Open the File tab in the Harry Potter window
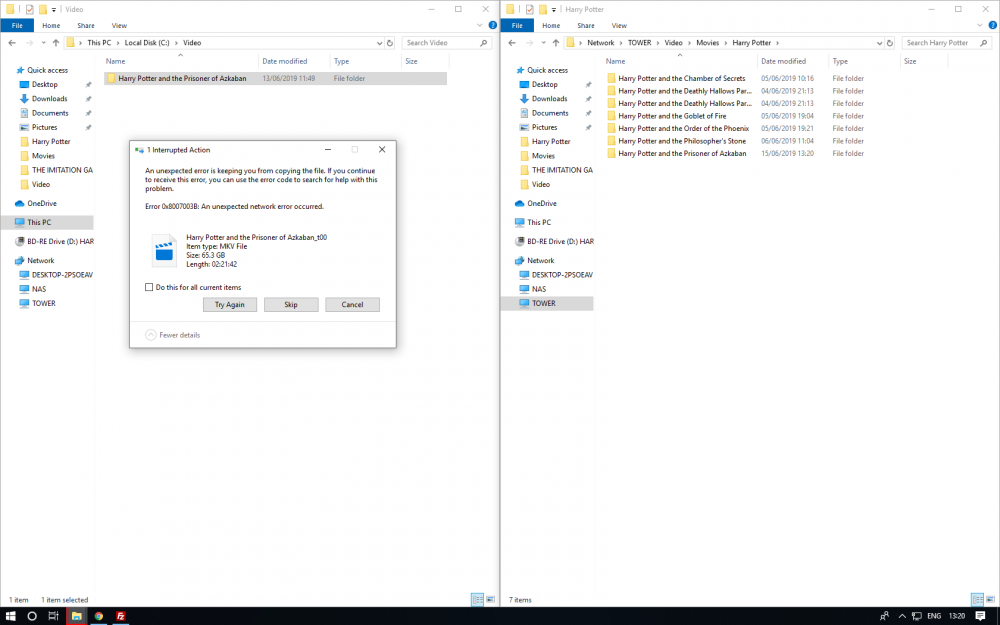 pos(517,26)
